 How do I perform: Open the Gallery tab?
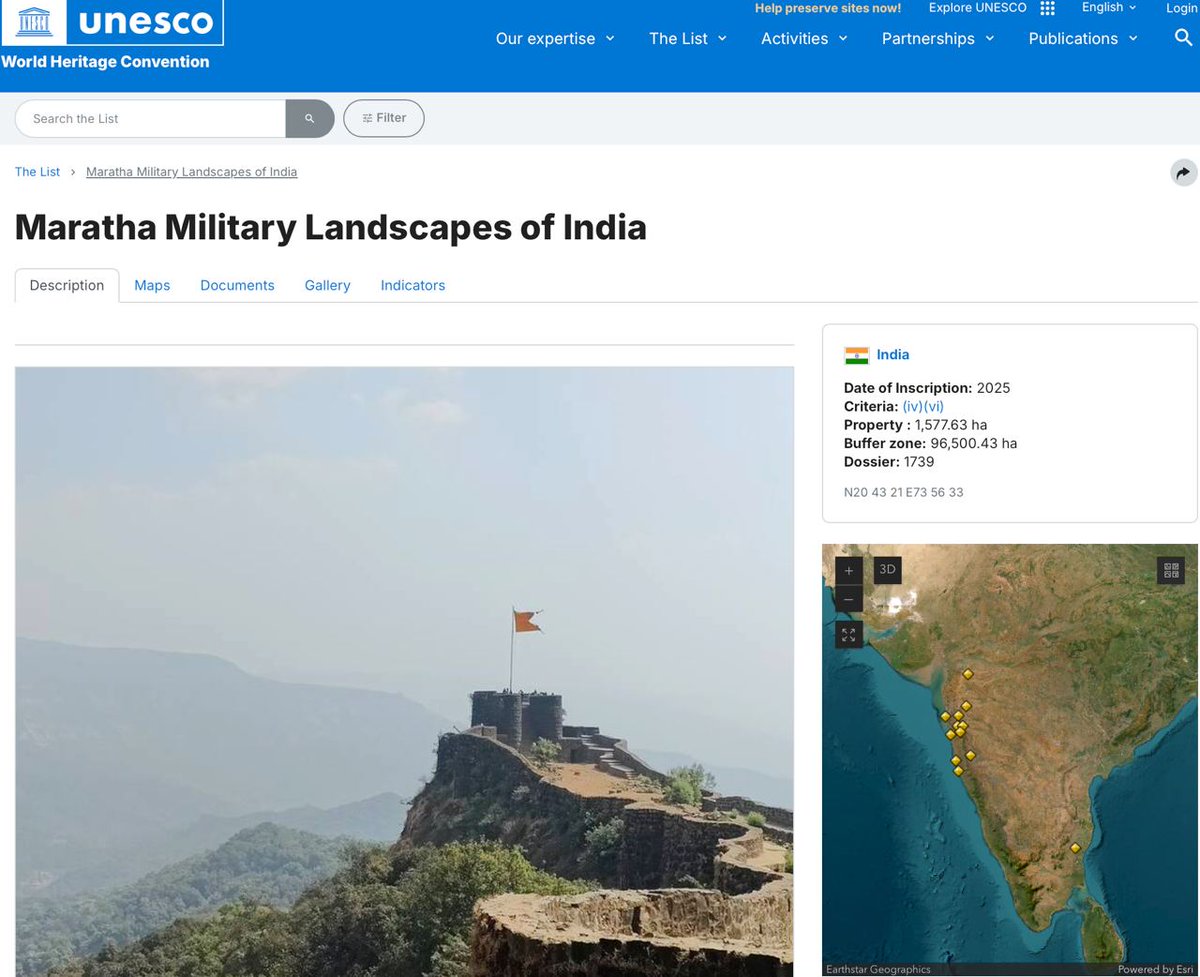tap(327, 285)
